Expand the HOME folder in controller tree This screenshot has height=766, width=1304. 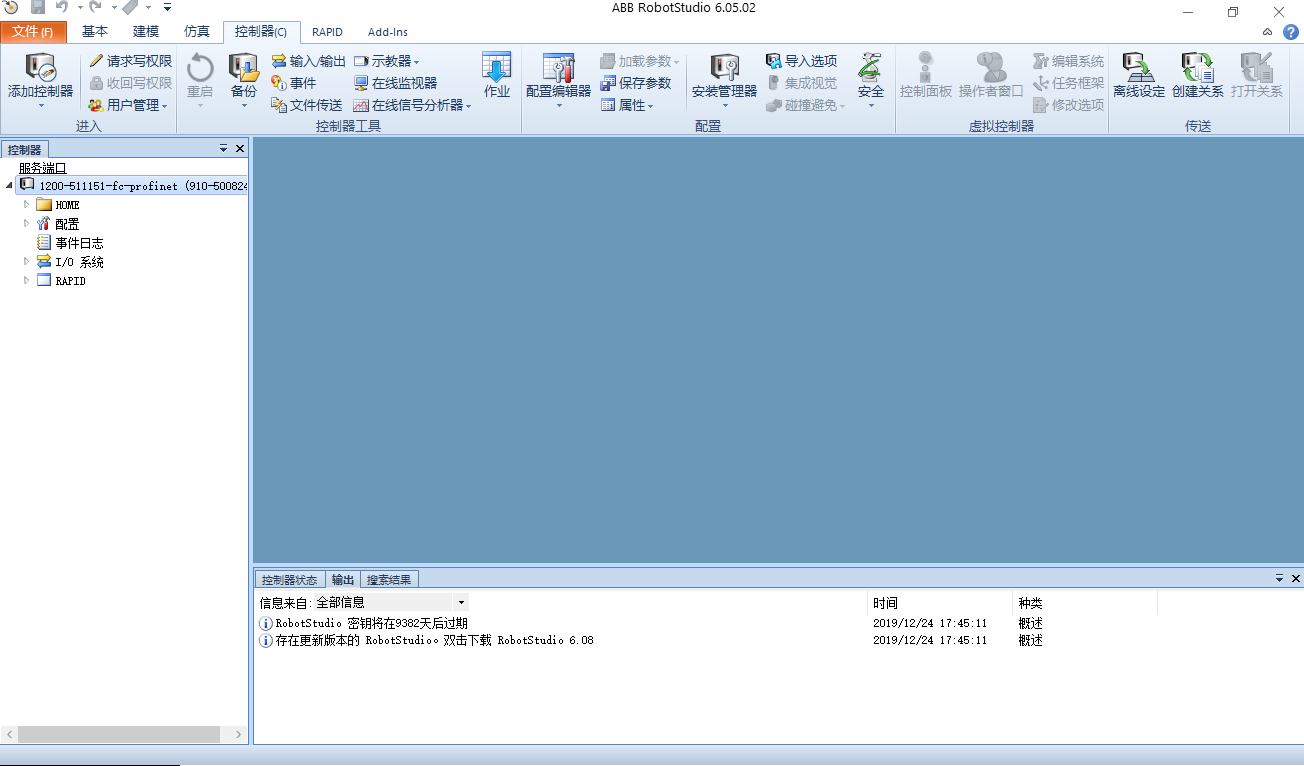25,204
